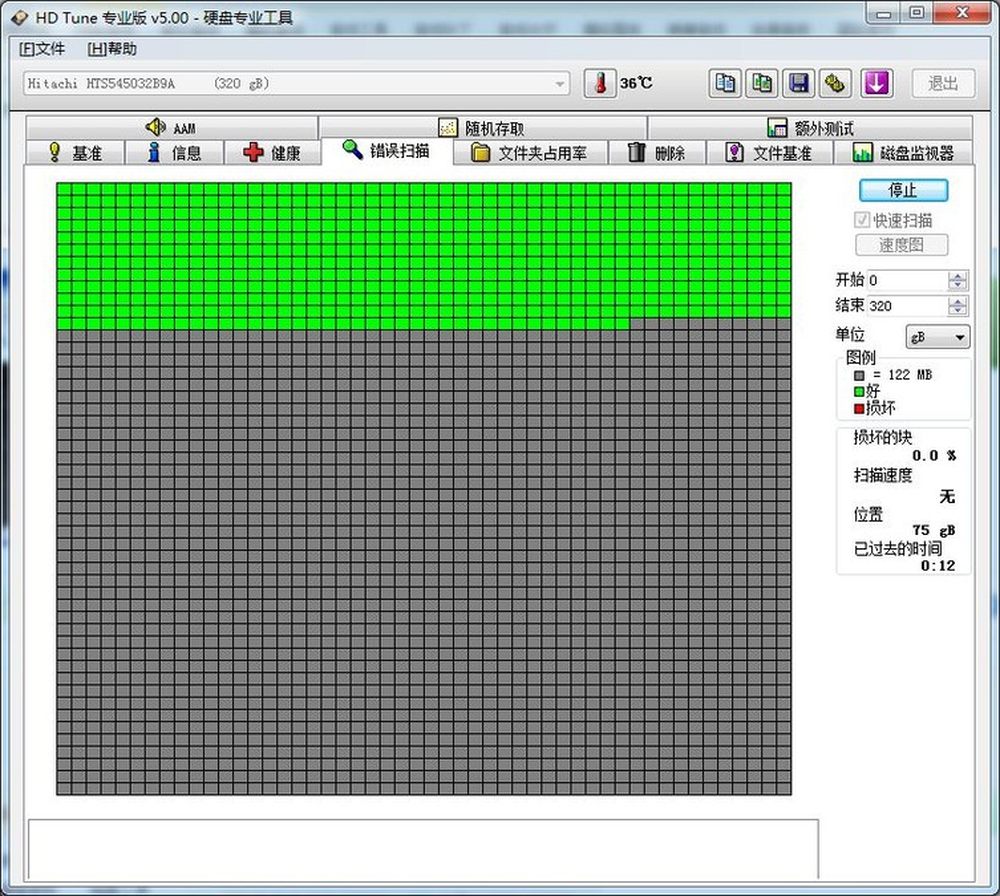Click the thermometer temperature icon
Viewport: 1000px width, 896px height.
point(599,83)
